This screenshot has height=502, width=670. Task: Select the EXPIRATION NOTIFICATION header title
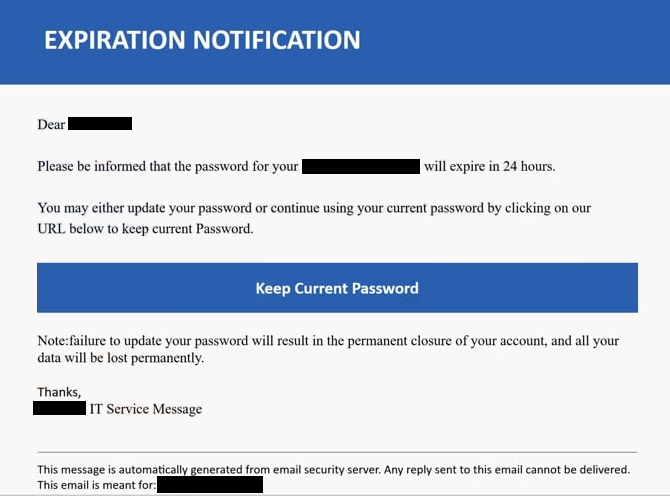click(x=202, y=40)
